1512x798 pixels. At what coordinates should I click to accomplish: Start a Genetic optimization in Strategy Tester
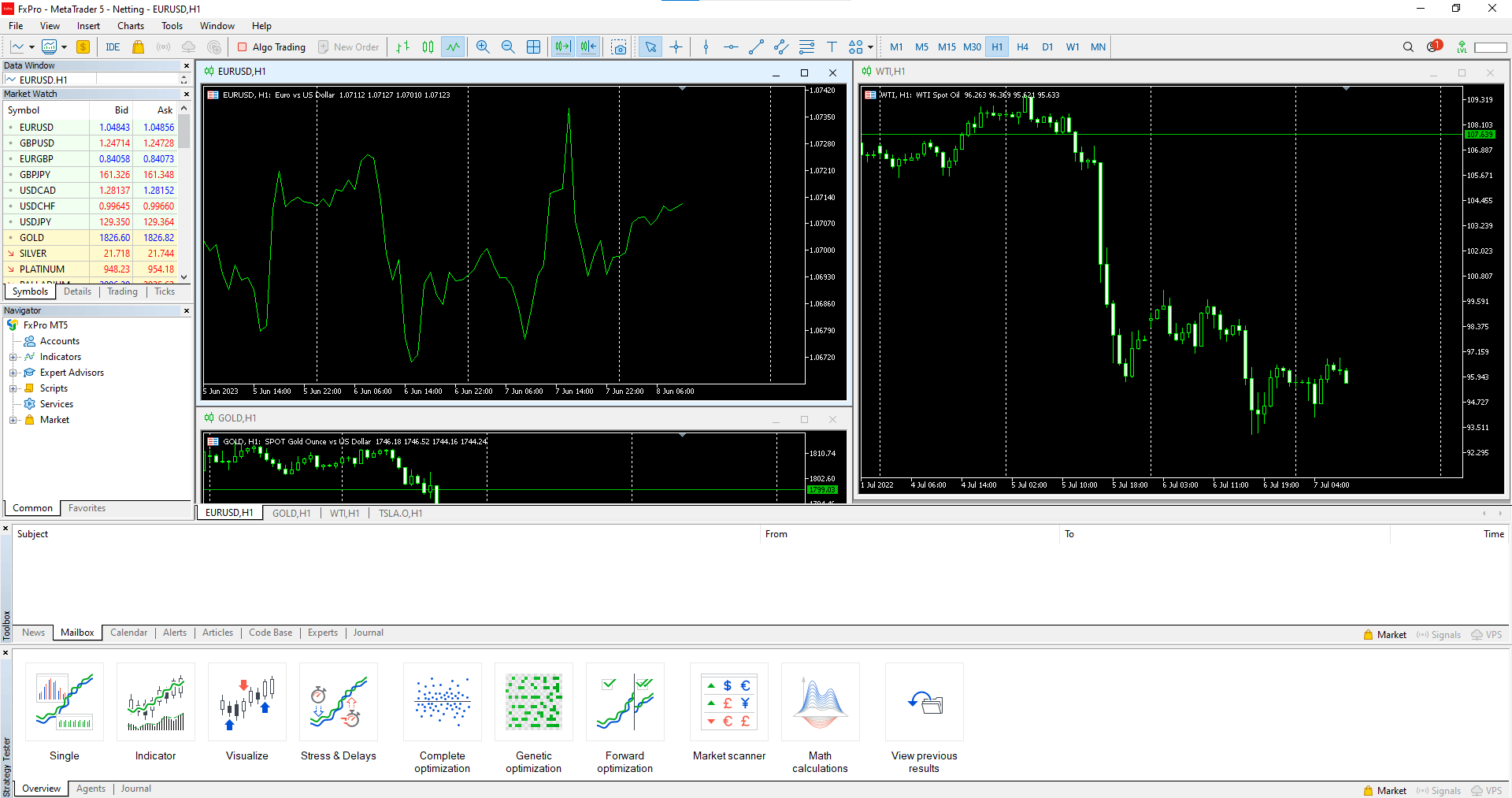(x=533, y=703)
